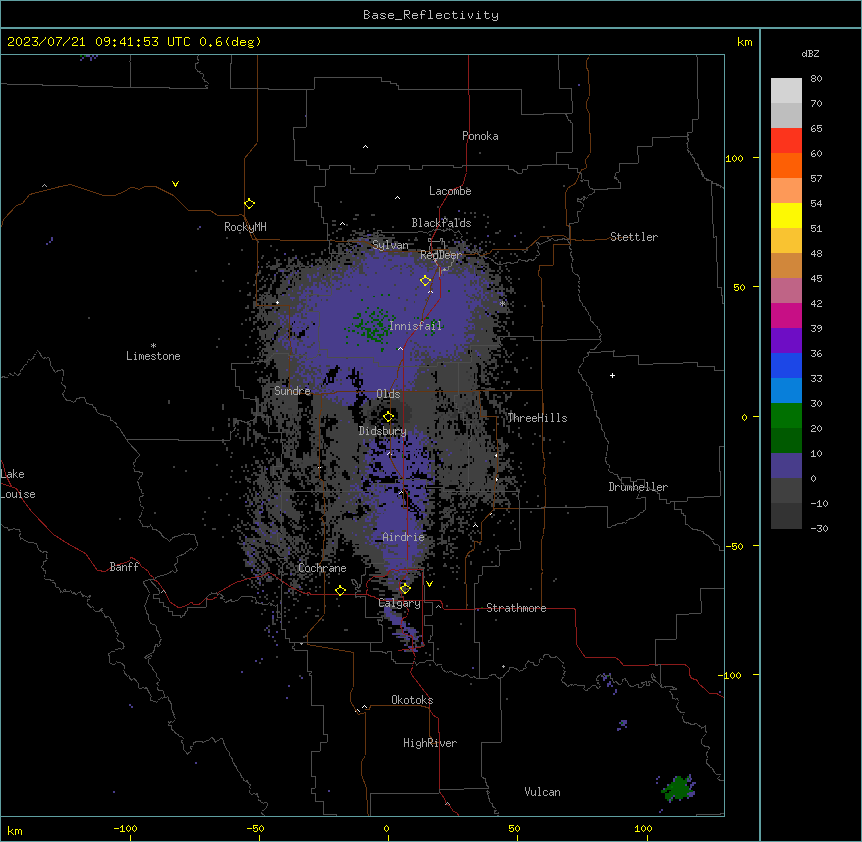Click the red 65 dBZ color swatch
Viewport: 862px width, 842px height.
click(786, 140)
